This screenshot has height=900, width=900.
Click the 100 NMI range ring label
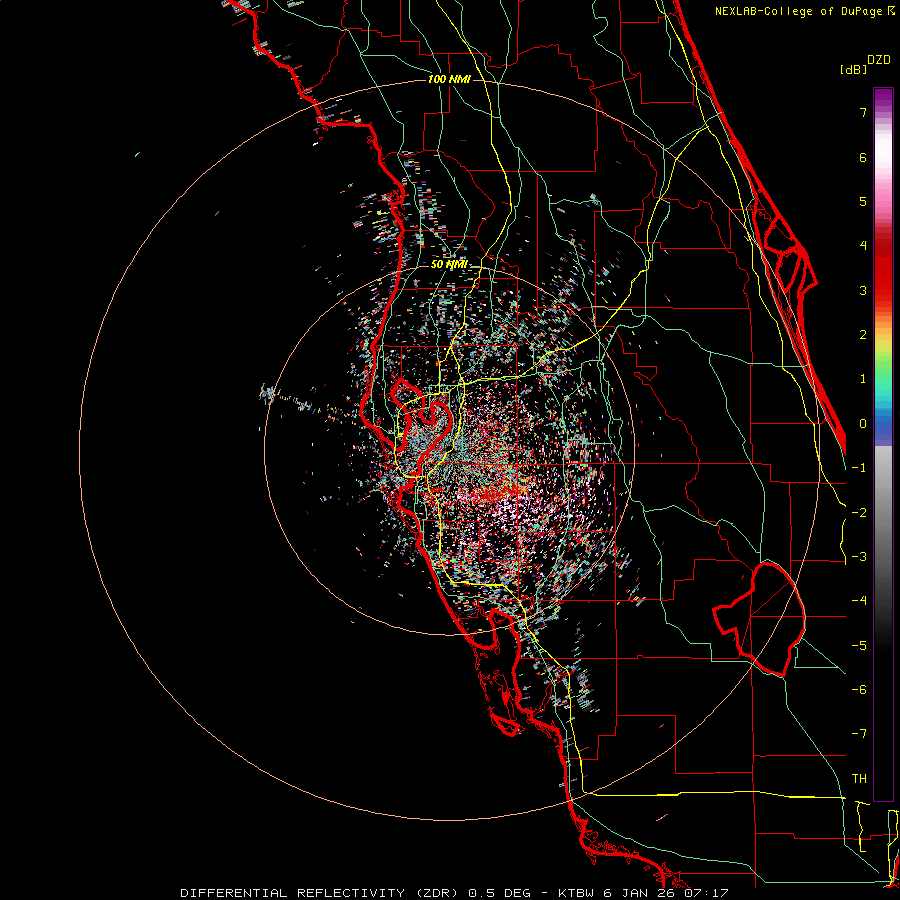tap(449, 79)
